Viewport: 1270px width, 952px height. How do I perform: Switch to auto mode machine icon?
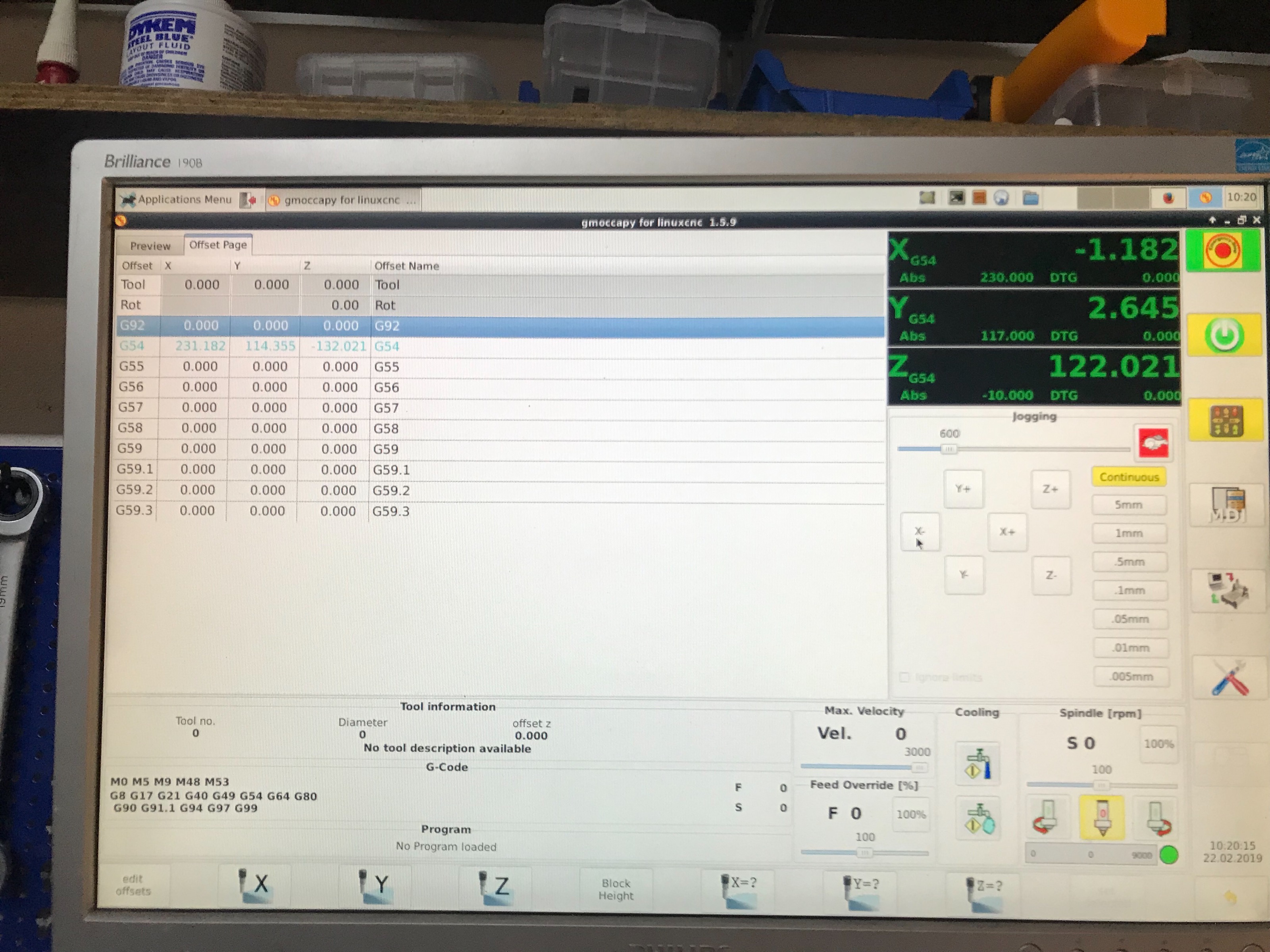(x=1229, y=591)
